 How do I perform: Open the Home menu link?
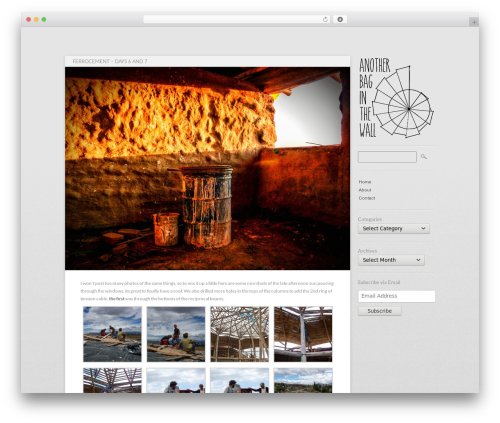(x=365, y=182)
